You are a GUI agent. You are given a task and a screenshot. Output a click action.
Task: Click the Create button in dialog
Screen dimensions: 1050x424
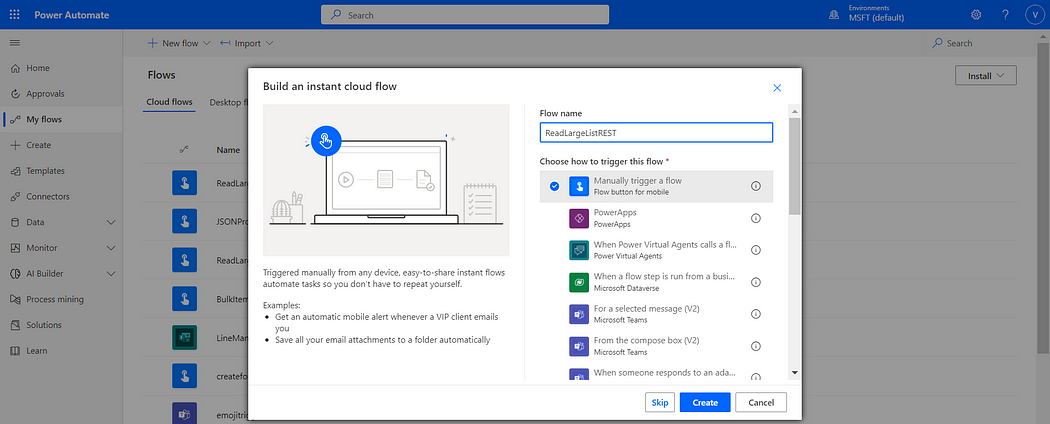(705, 403)
